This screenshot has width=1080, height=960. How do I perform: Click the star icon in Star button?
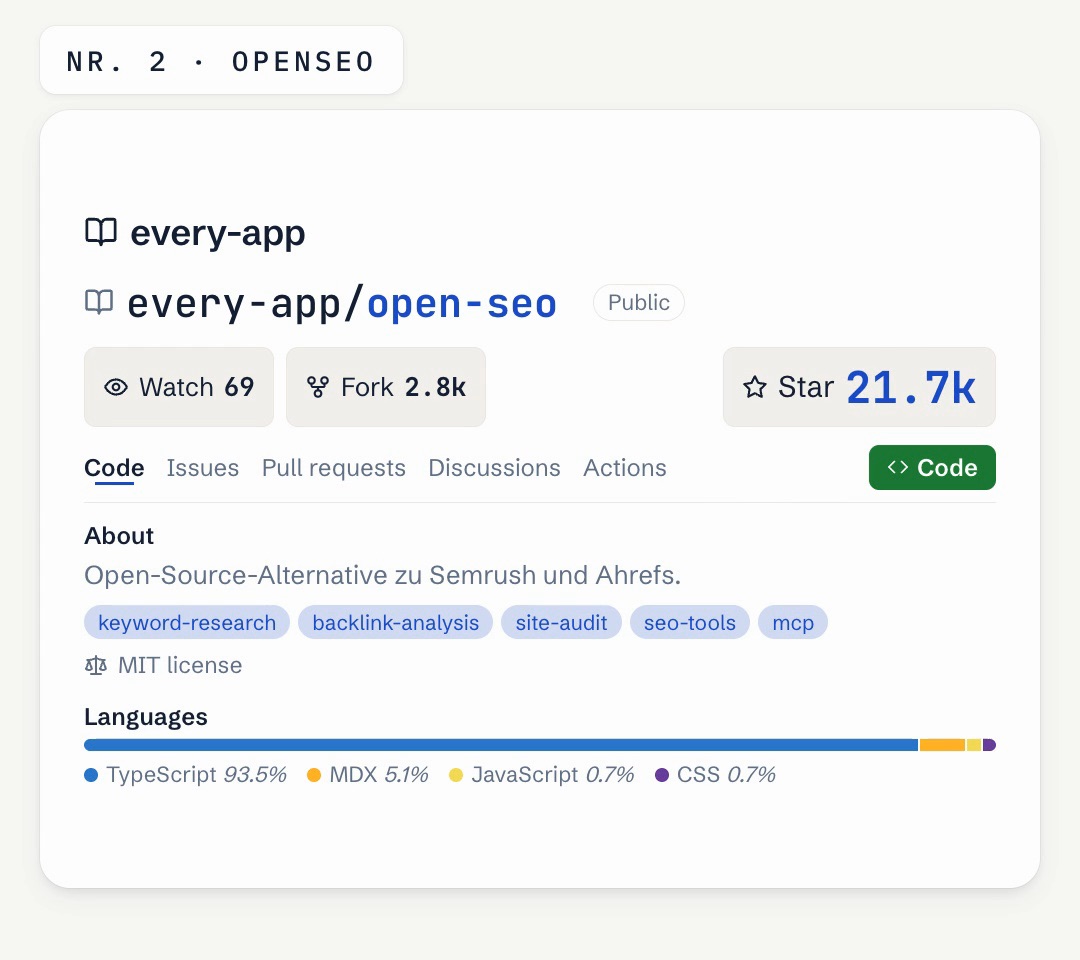click(754, 387)
